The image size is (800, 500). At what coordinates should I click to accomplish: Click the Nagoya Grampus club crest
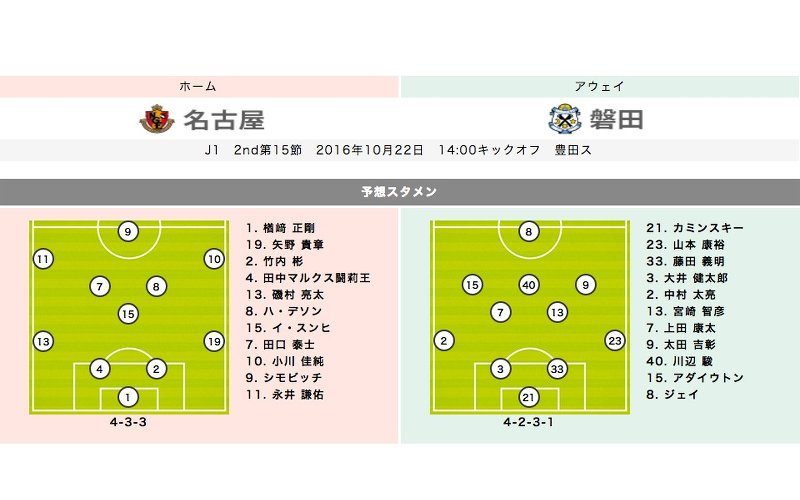click(156, 120)
